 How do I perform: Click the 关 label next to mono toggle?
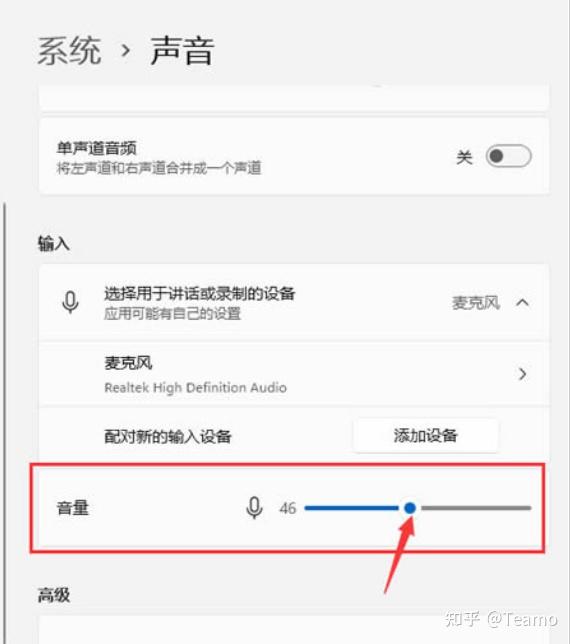coord(464,157)
